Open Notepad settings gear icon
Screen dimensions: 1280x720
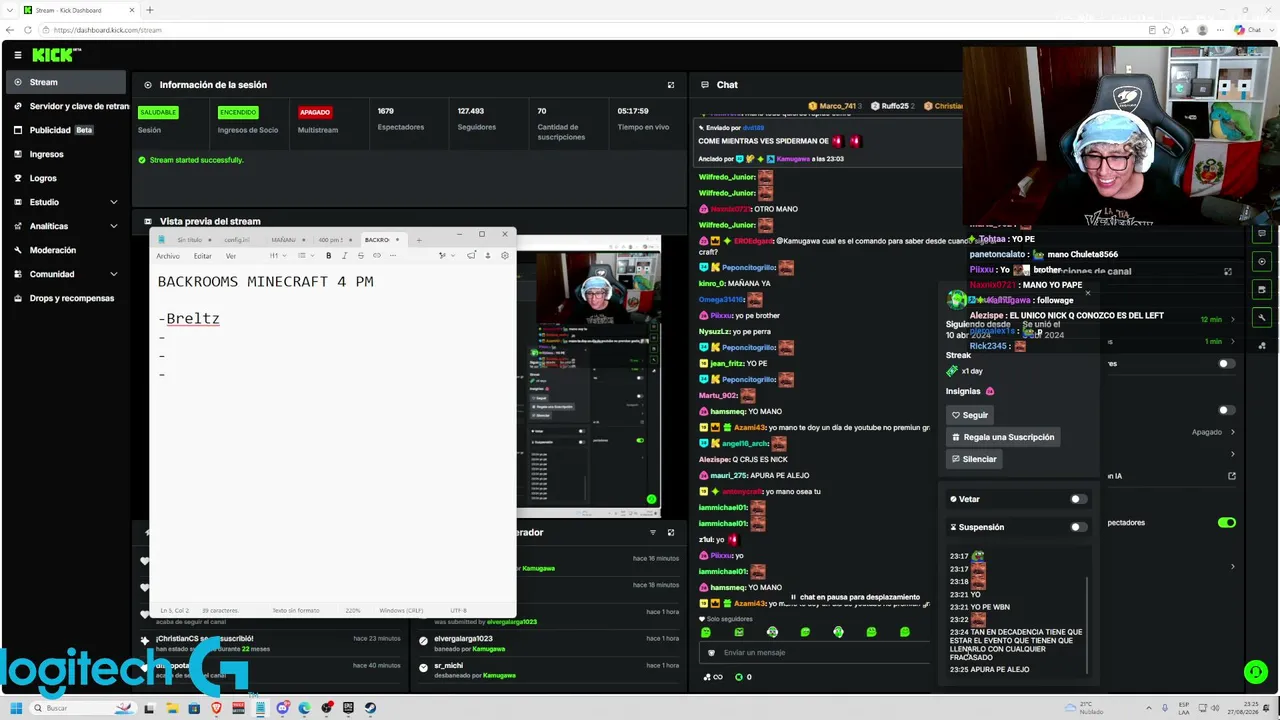pos(505,256)
